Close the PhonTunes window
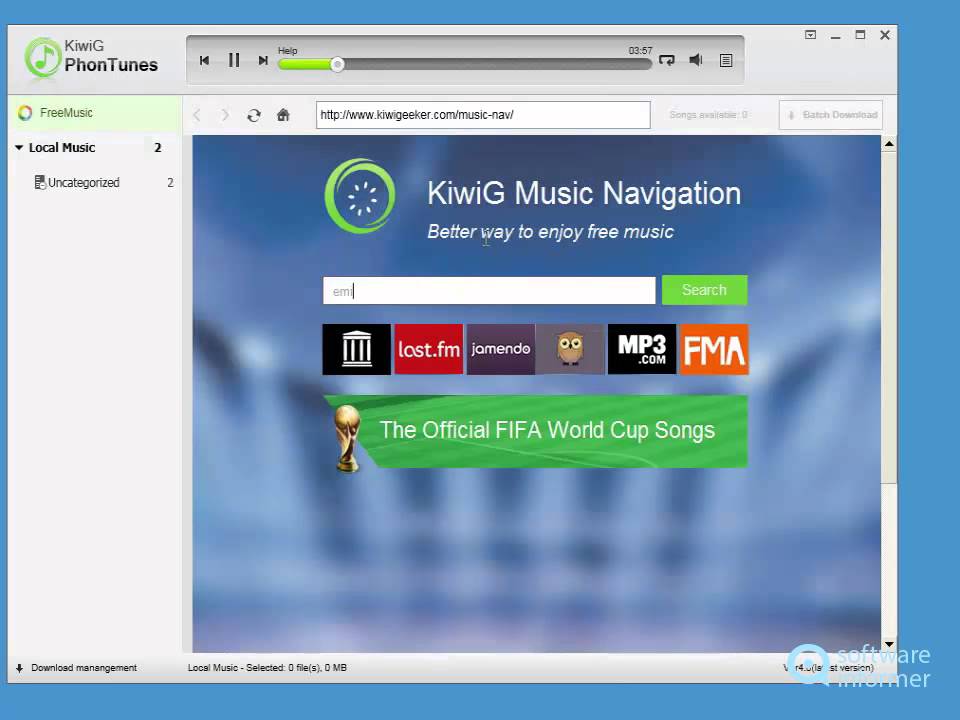The height and width of the screenshot is (720, 960). coord(885,35)
